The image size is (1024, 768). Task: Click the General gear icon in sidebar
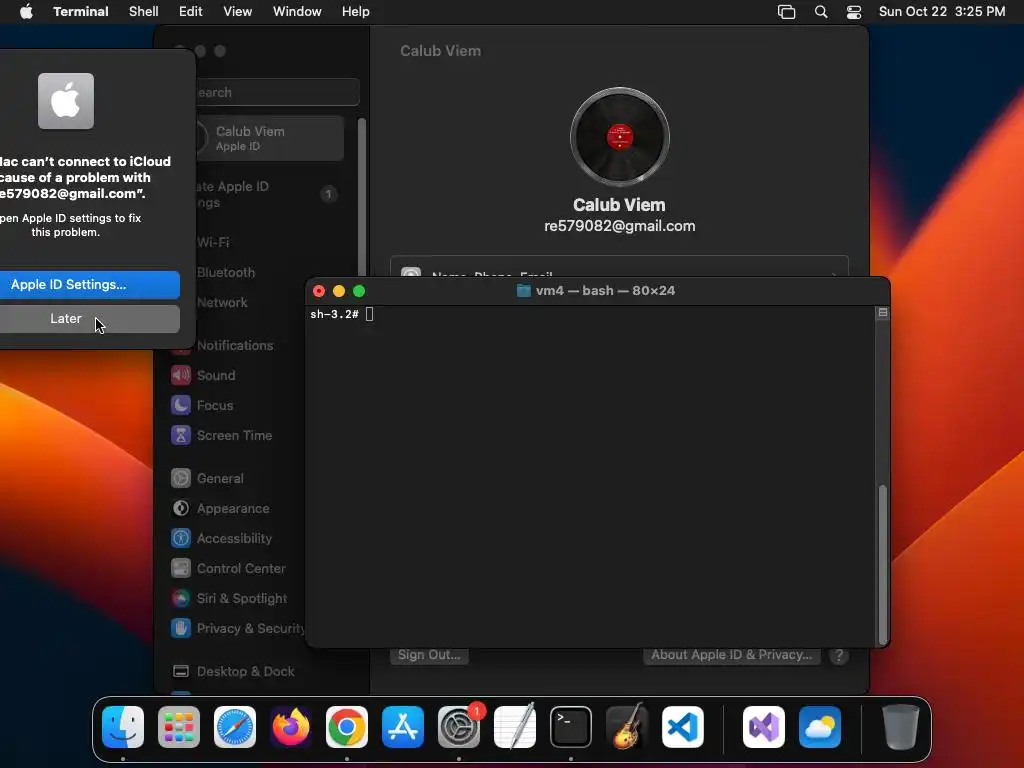(181, 478)
